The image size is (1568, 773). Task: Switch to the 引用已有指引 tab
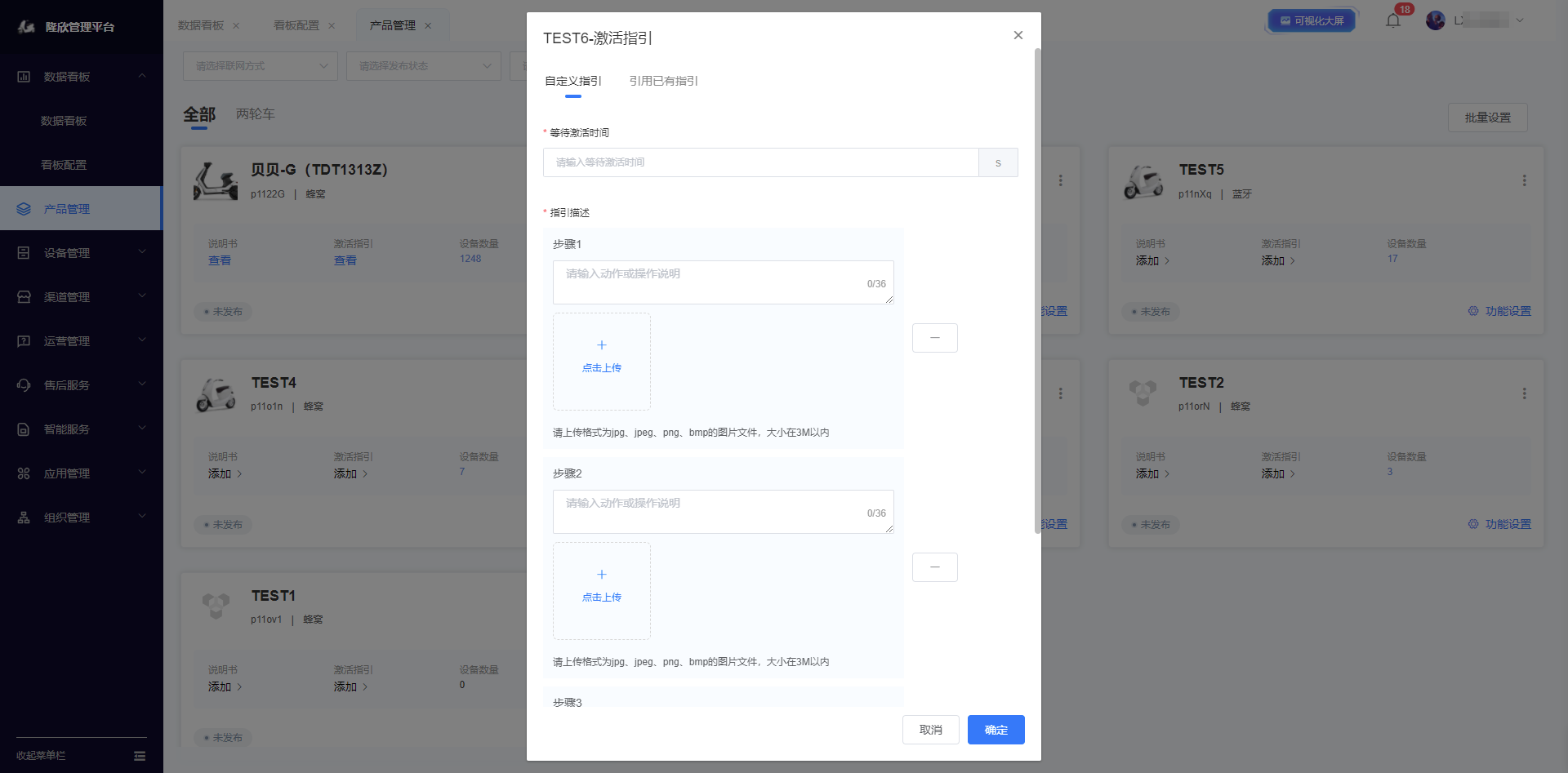(x=663, y=81)
